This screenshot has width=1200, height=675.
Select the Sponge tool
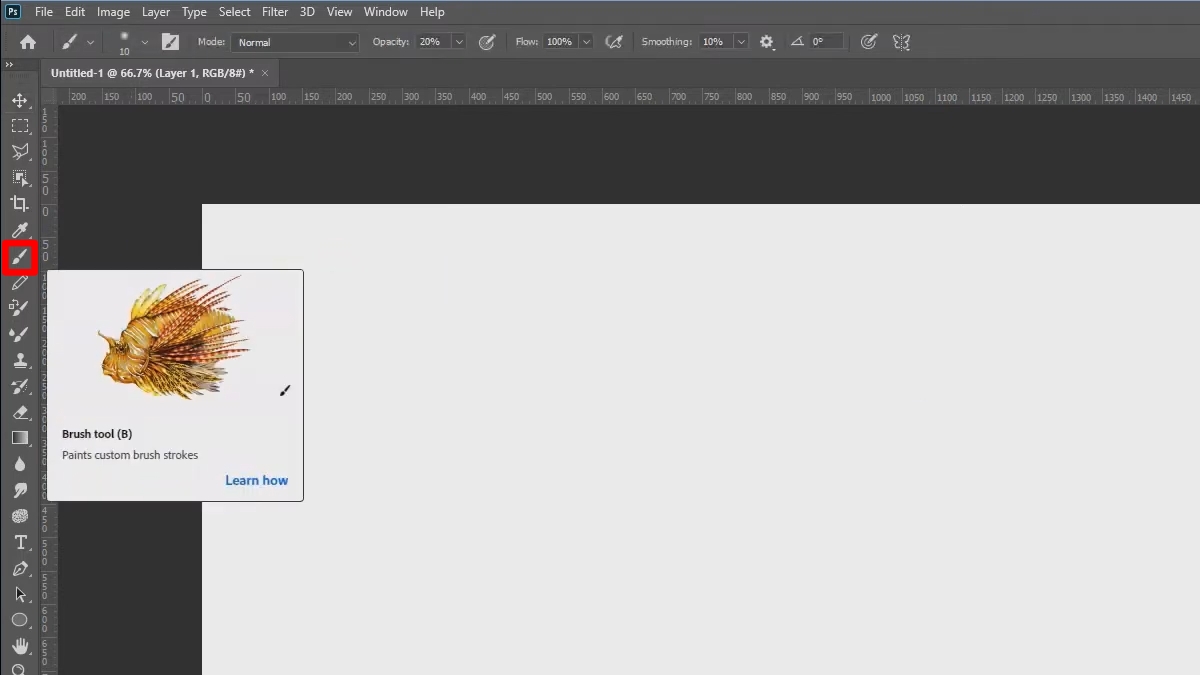pos(20,516)
